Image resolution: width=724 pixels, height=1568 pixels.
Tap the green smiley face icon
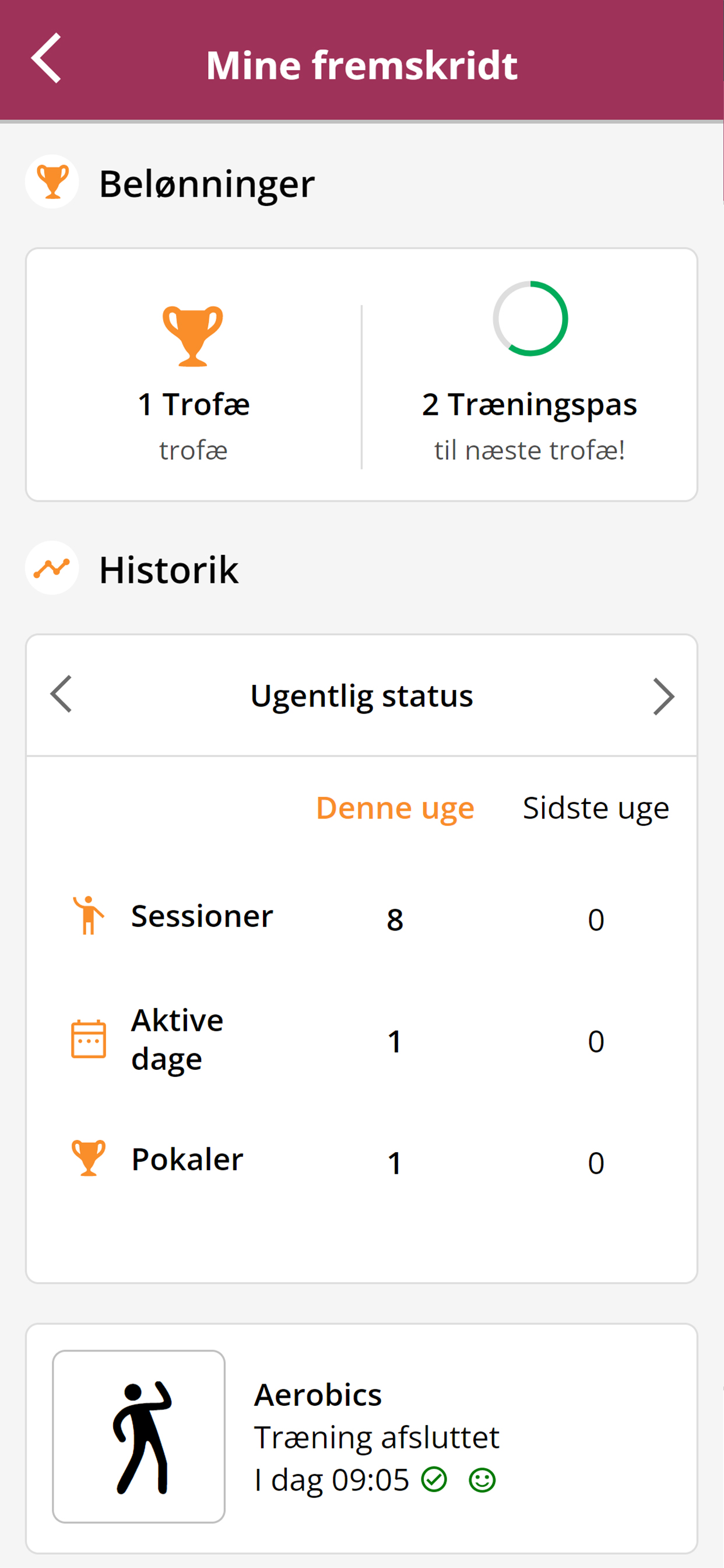[483, 1480]
